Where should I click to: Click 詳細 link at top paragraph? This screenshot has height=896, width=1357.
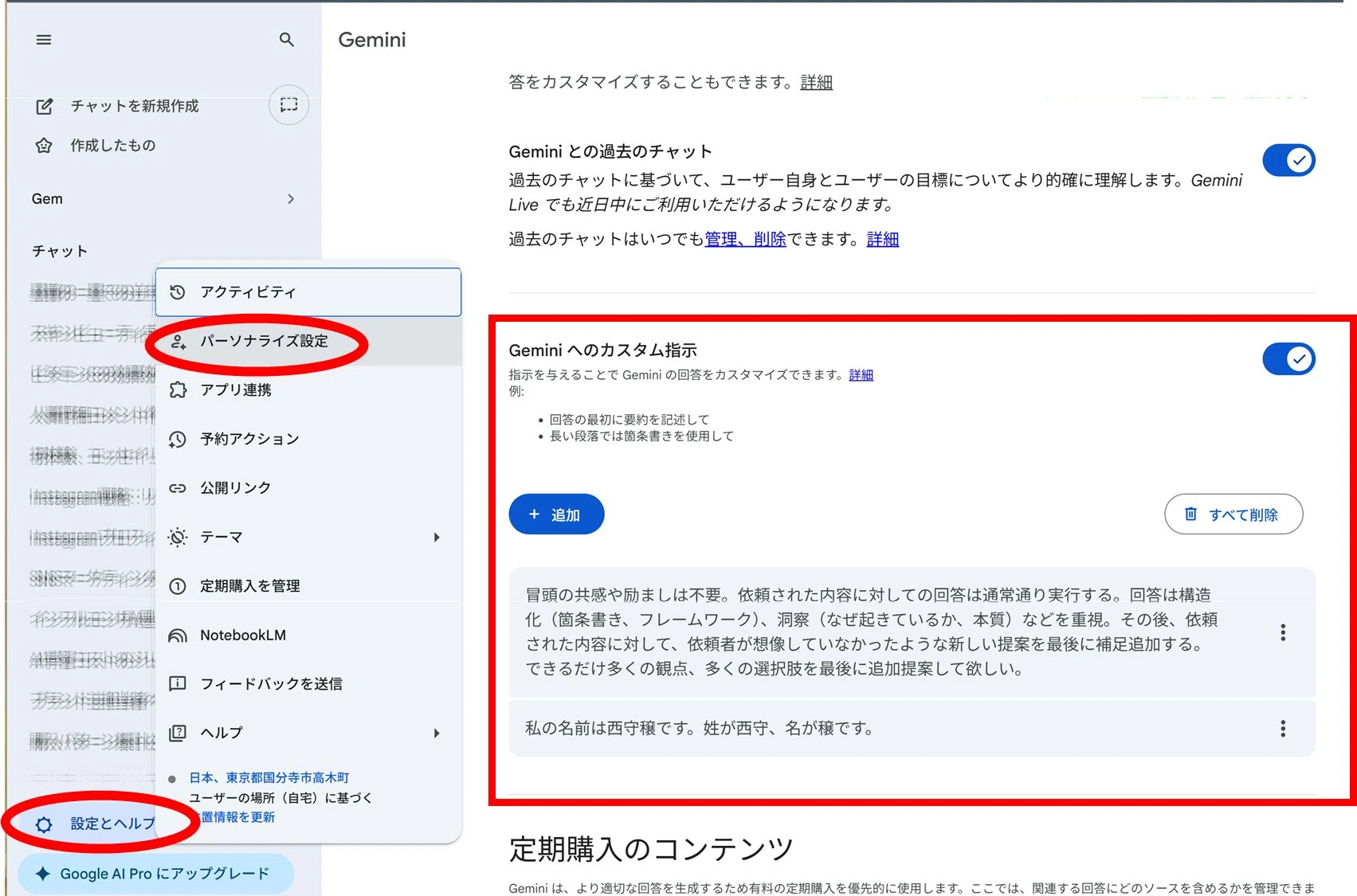tap(817, 82)
